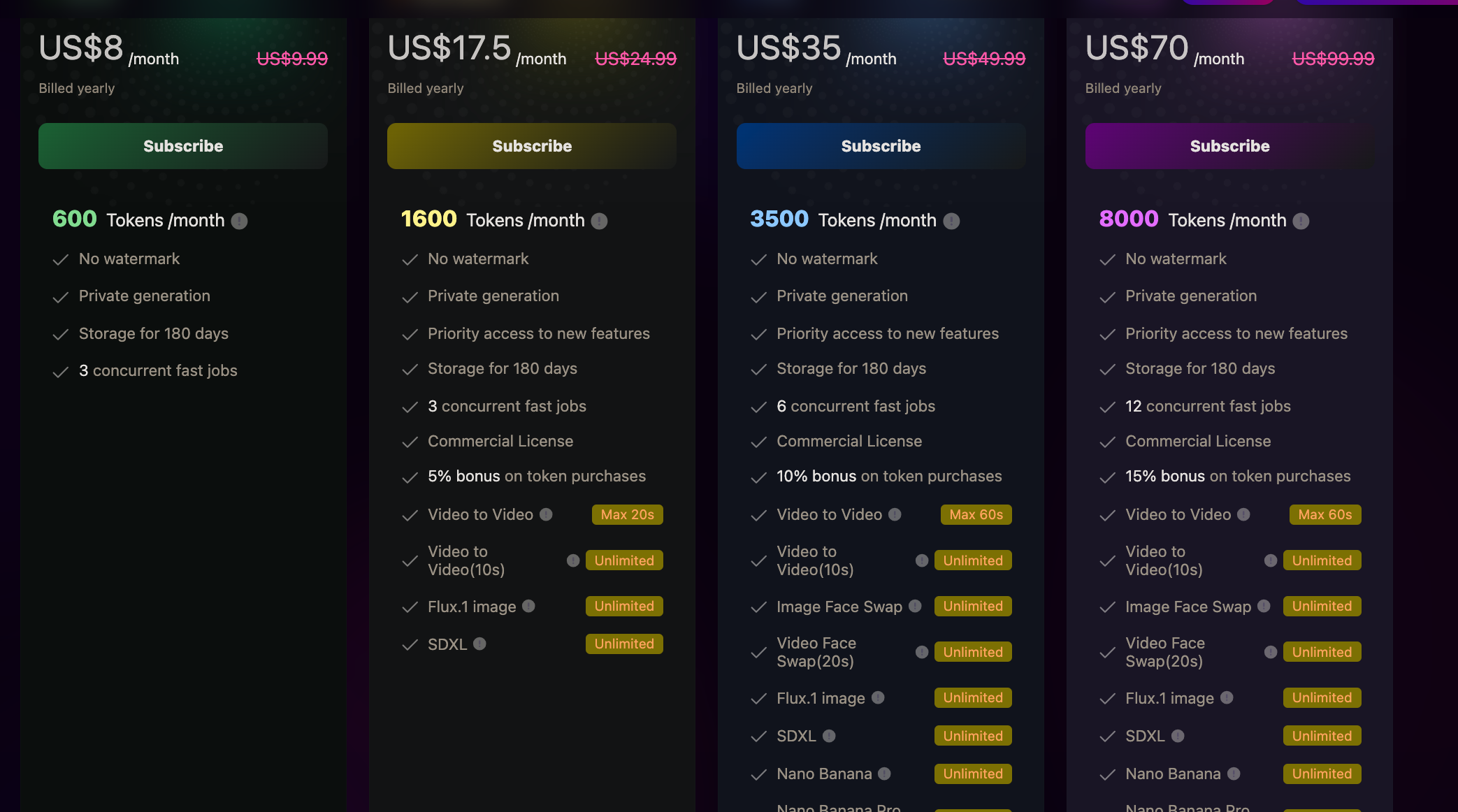Viewport: 1458px width, 812px height.
Task: Click Unlimited badge beside SDXL in US$17.5 plan
Action: point(624,644)
